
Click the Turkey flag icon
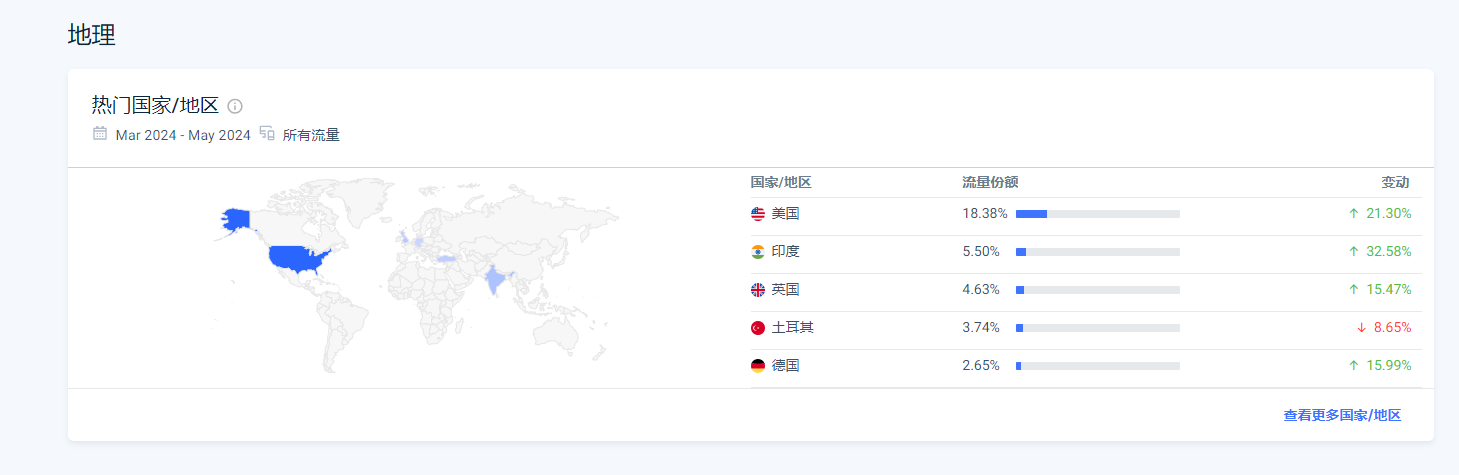[758, 328]
